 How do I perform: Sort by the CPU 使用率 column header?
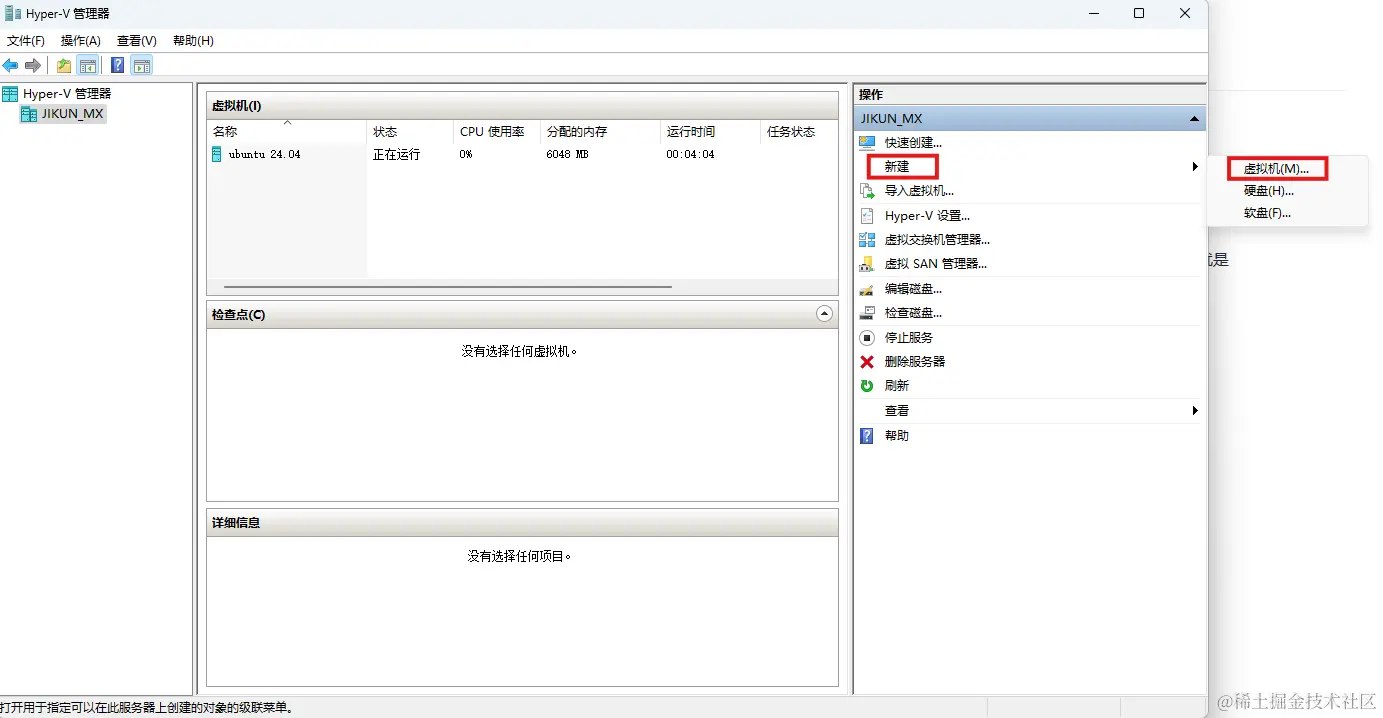[497, 132]
